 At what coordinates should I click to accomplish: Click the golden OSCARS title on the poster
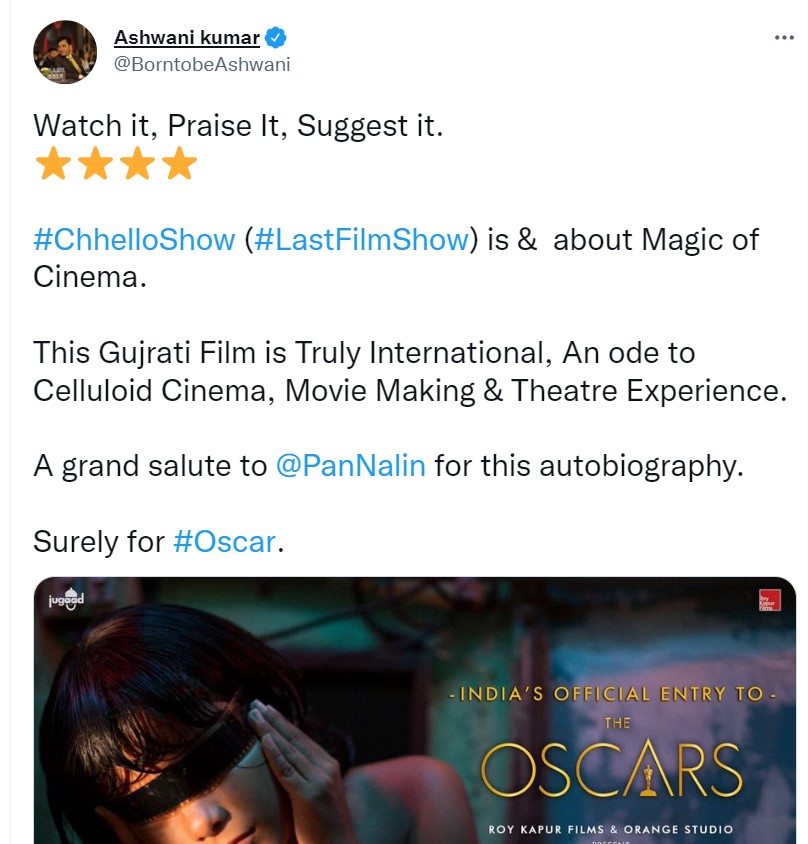pyautogui.click(x=612, y=769)
